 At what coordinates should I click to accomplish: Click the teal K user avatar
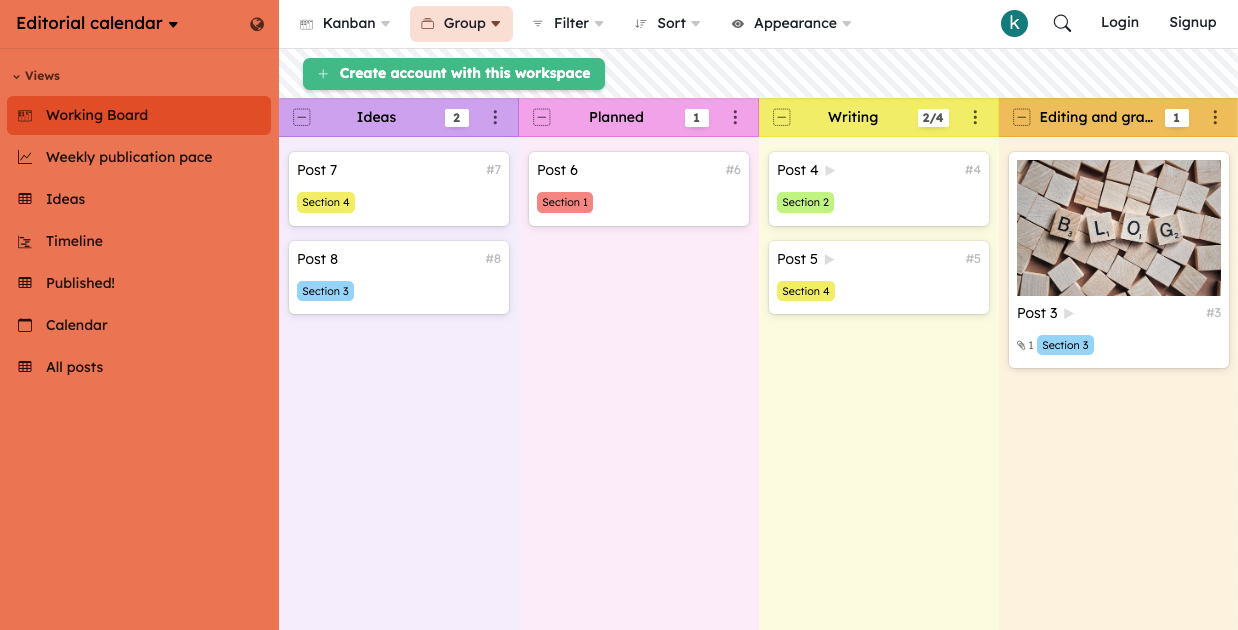[x=1014, y=23]
